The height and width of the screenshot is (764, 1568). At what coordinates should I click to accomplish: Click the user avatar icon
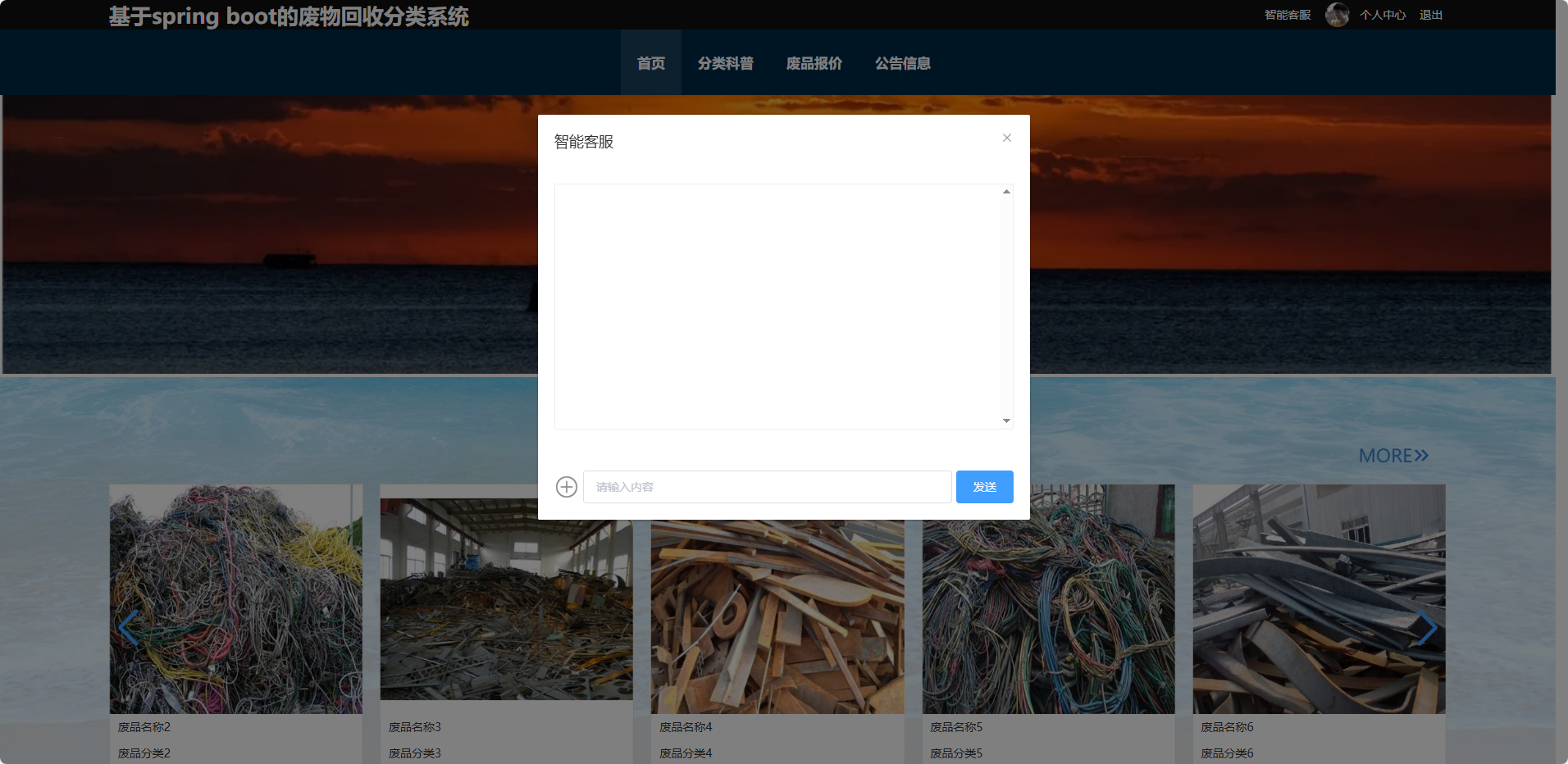[1338, 15]
